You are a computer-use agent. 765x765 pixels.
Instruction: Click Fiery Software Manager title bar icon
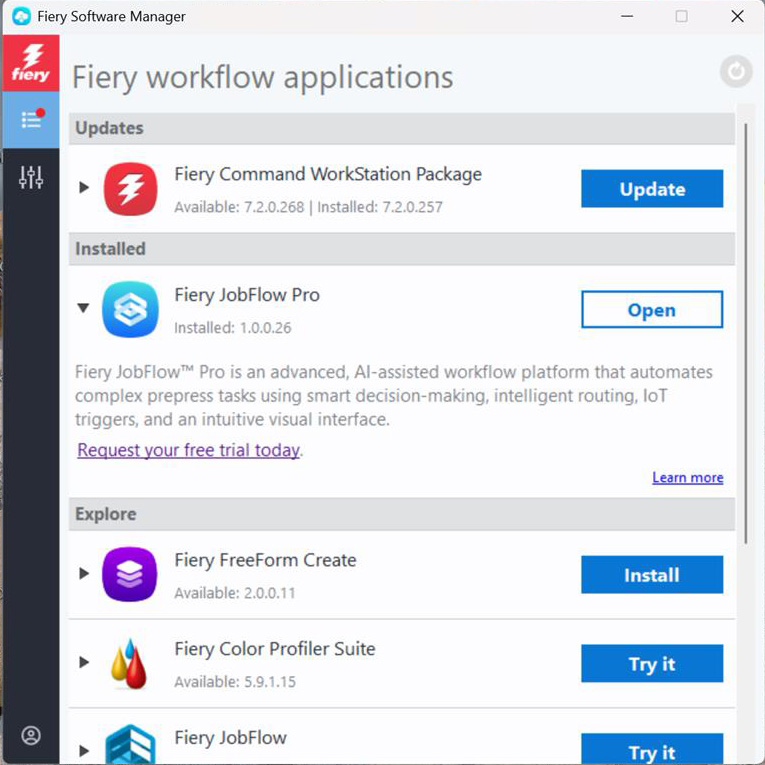[21, 17]
